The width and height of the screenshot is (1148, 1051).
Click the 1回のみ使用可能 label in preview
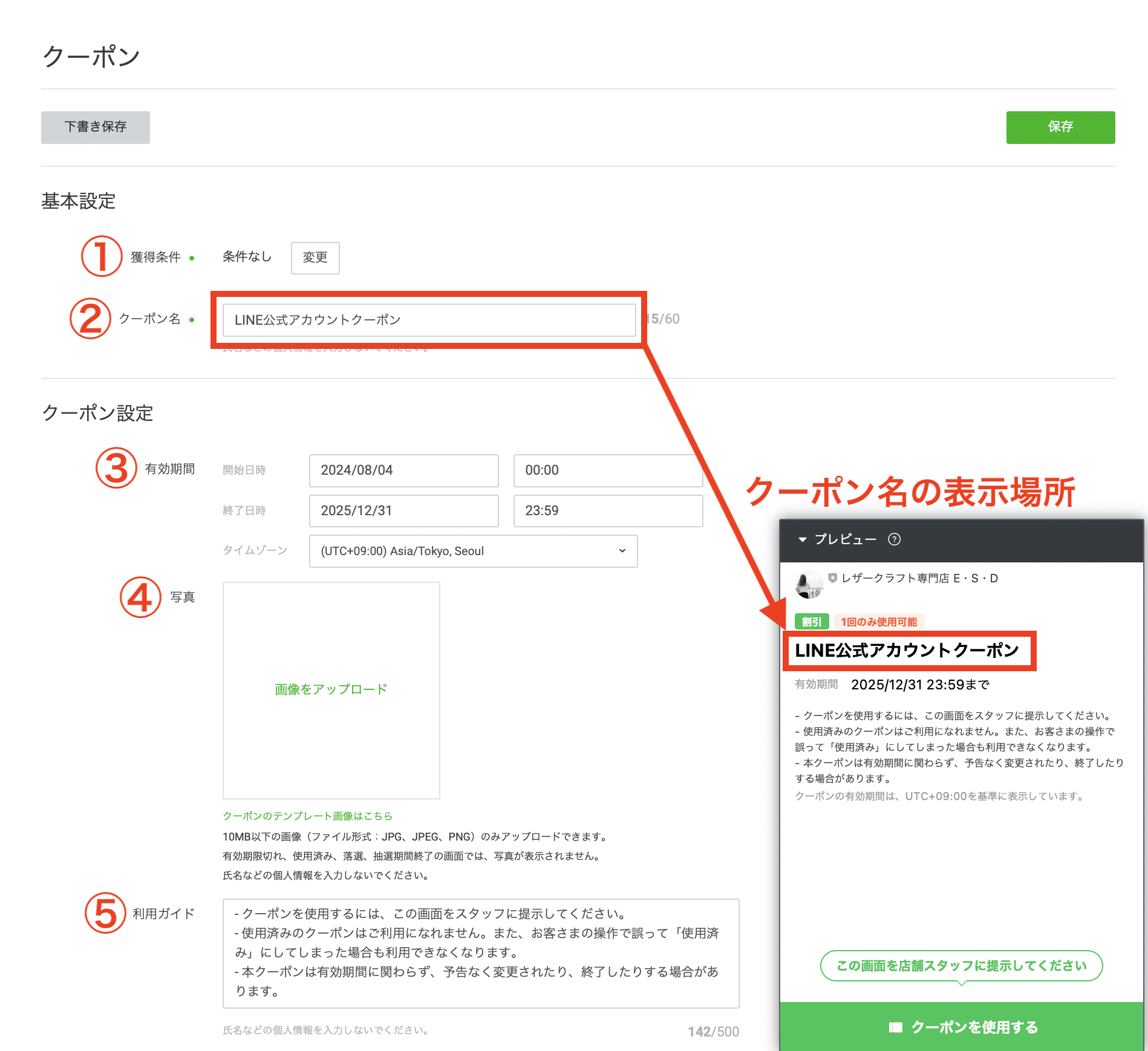pos(878,622)
